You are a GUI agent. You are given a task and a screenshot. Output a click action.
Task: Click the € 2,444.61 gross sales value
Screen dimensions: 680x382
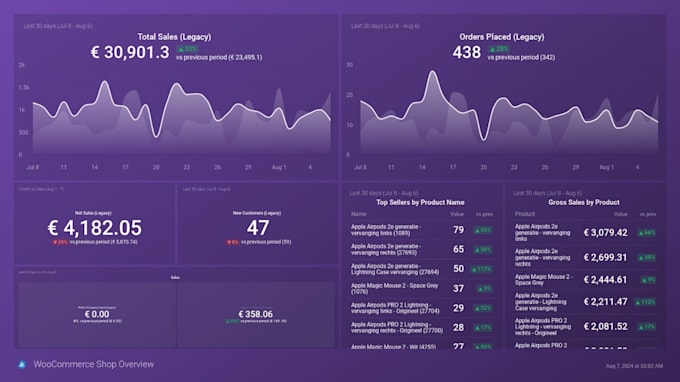click(605, 280)
